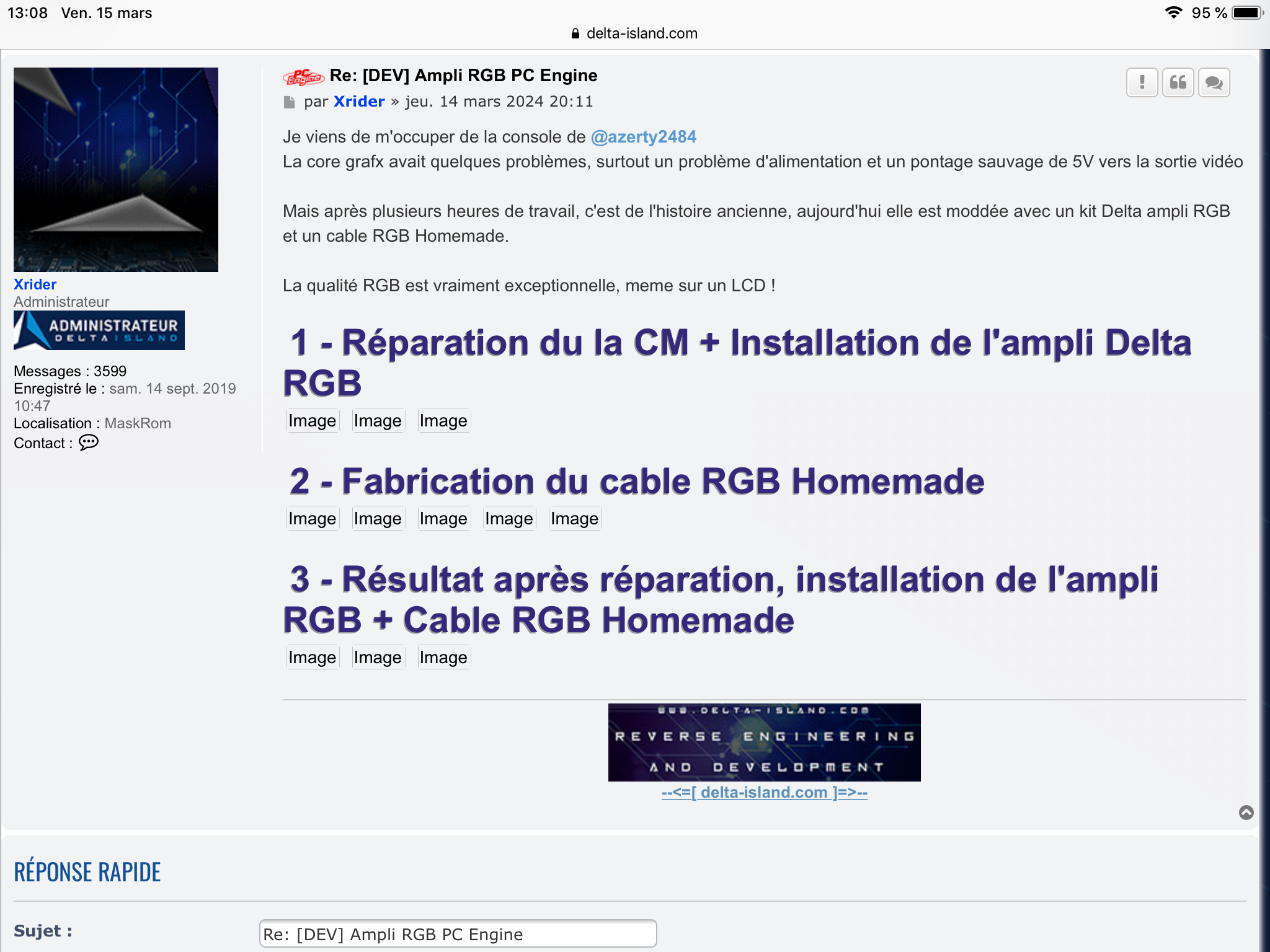The width and height of the screenshot is (1270, 952).
Task: Tap the lock icon in address bar
Action: click(575, 33)
